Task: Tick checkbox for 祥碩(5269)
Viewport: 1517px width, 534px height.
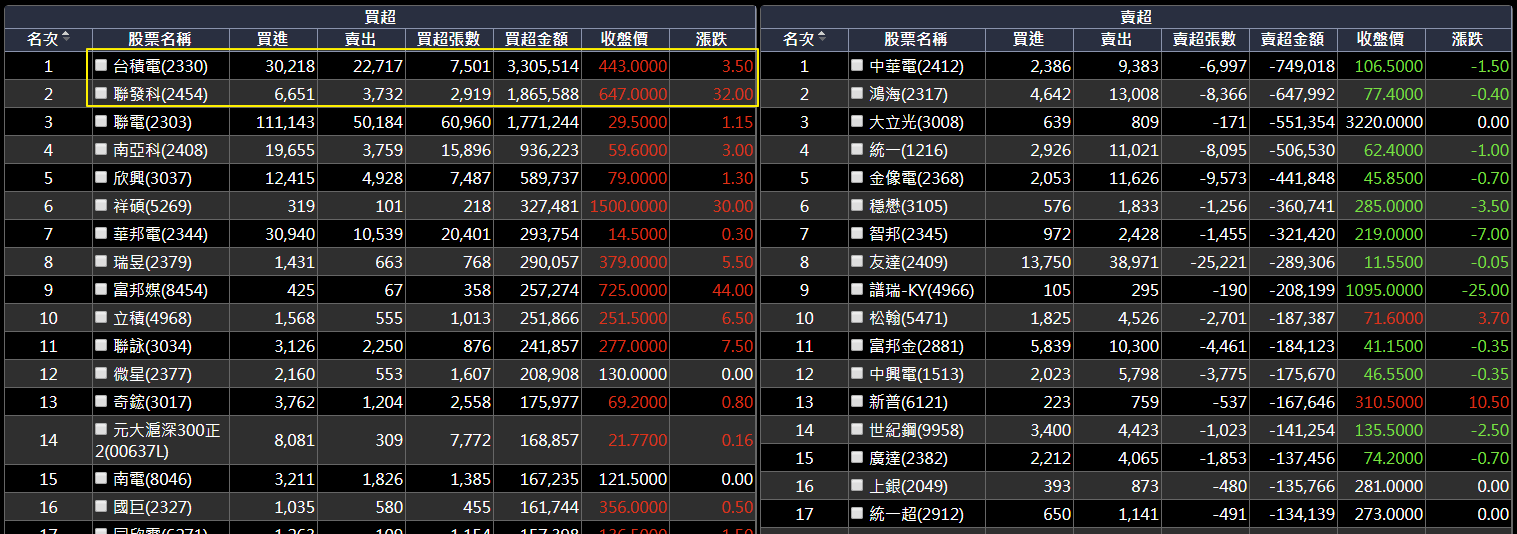Action: (x=101, y=205)
